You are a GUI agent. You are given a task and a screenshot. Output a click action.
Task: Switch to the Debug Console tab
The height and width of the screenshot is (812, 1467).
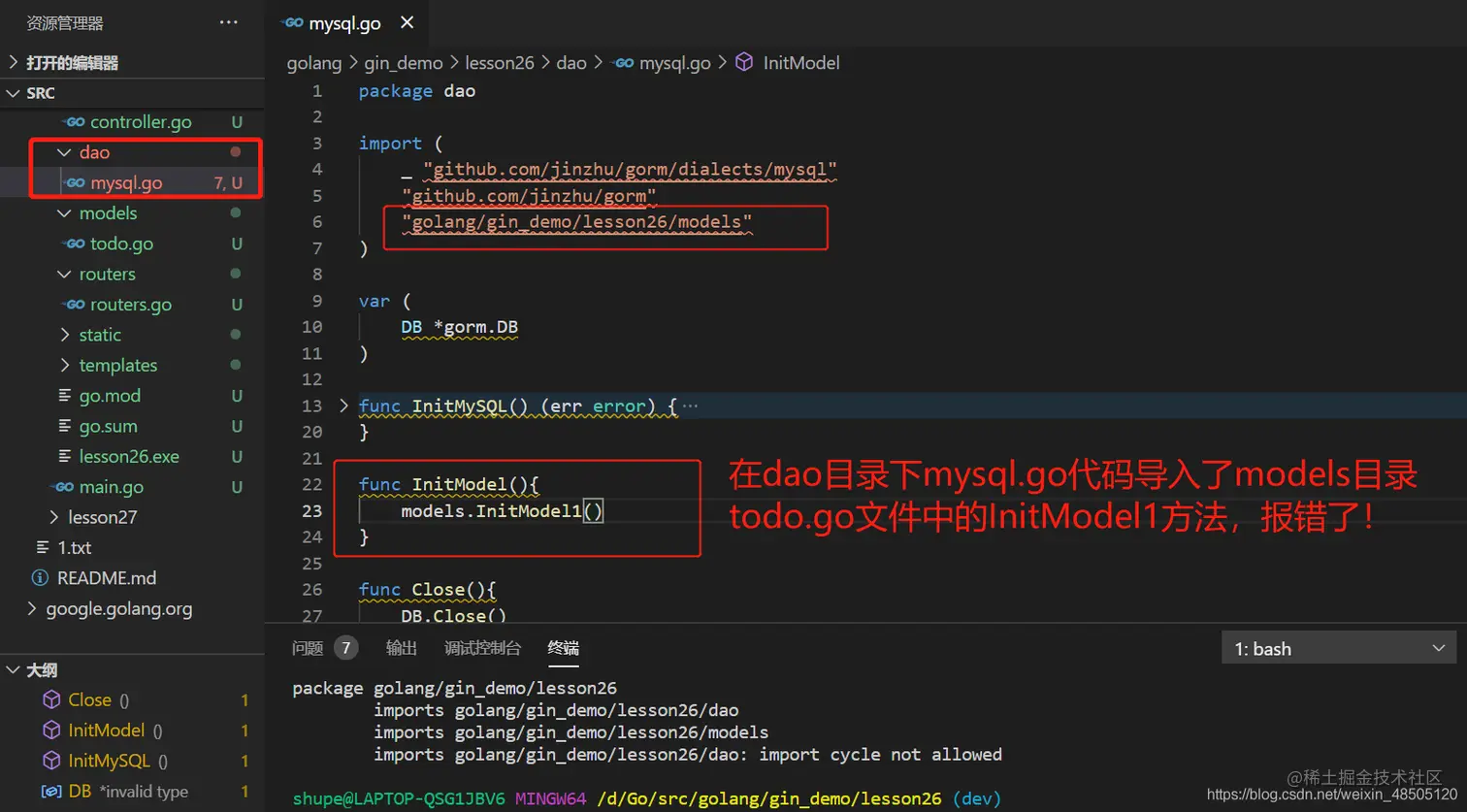(483, 648)
